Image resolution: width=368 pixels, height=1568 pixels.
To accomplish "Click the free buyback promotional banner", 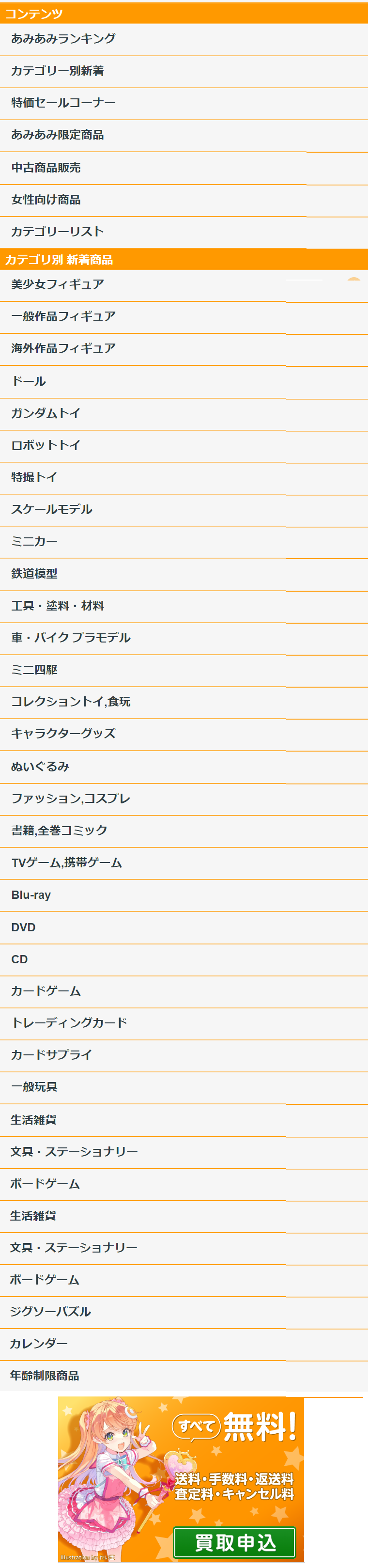I will click(183, 1479).
